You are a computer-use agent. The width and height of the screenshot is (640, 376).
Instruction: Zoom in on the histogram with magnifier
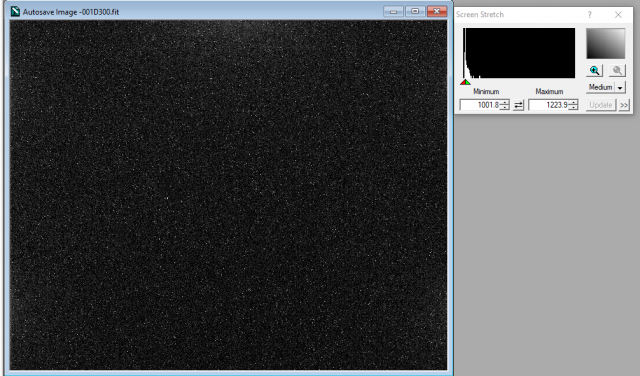pos(594,71)
